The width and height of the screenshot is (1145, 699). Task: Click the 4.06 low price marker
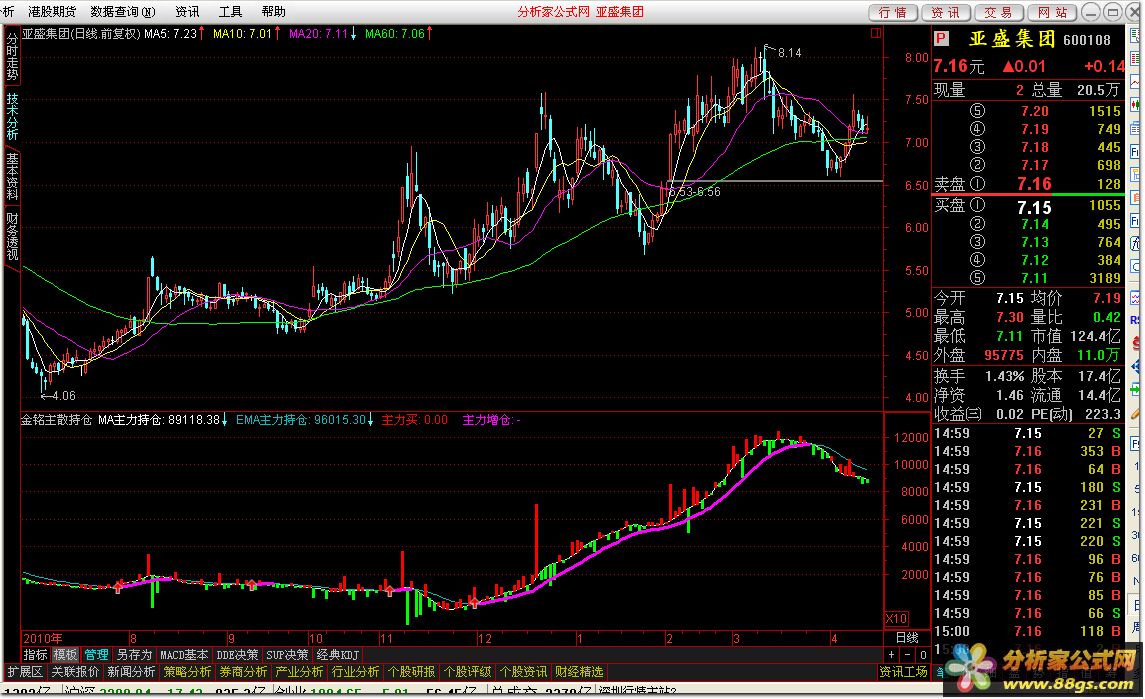click(64, 396)
